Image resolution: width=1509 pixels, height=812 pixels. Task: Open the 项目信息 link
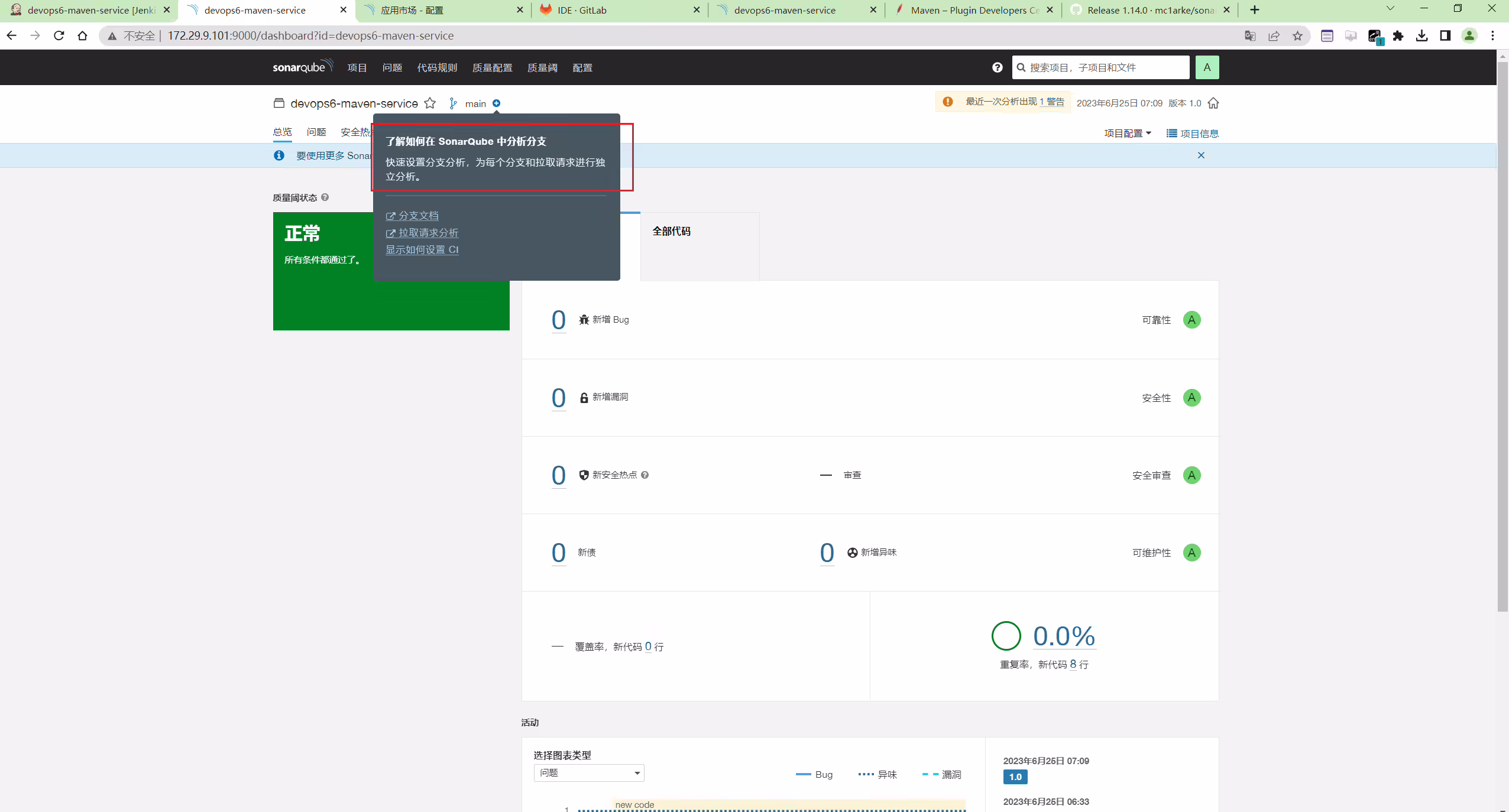coord(1193,134)
